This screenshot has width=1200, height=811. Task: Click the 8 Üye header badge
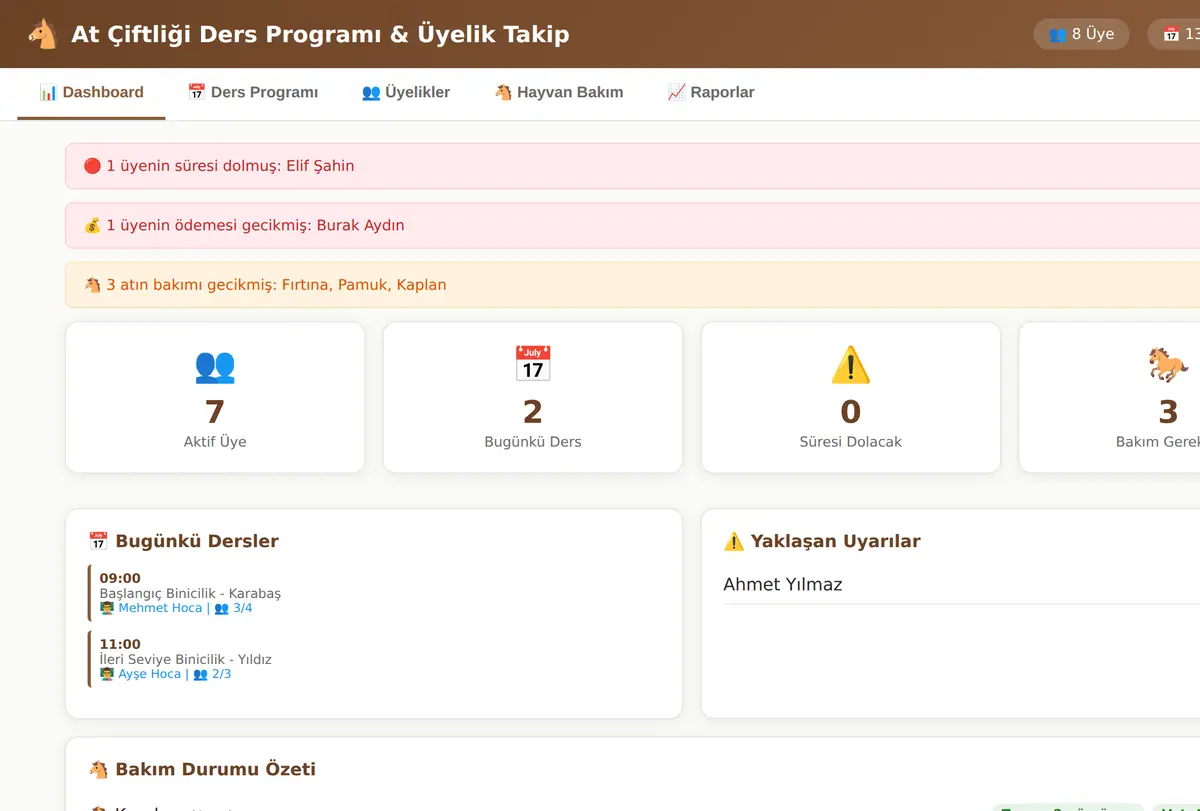click(1081, 34)
